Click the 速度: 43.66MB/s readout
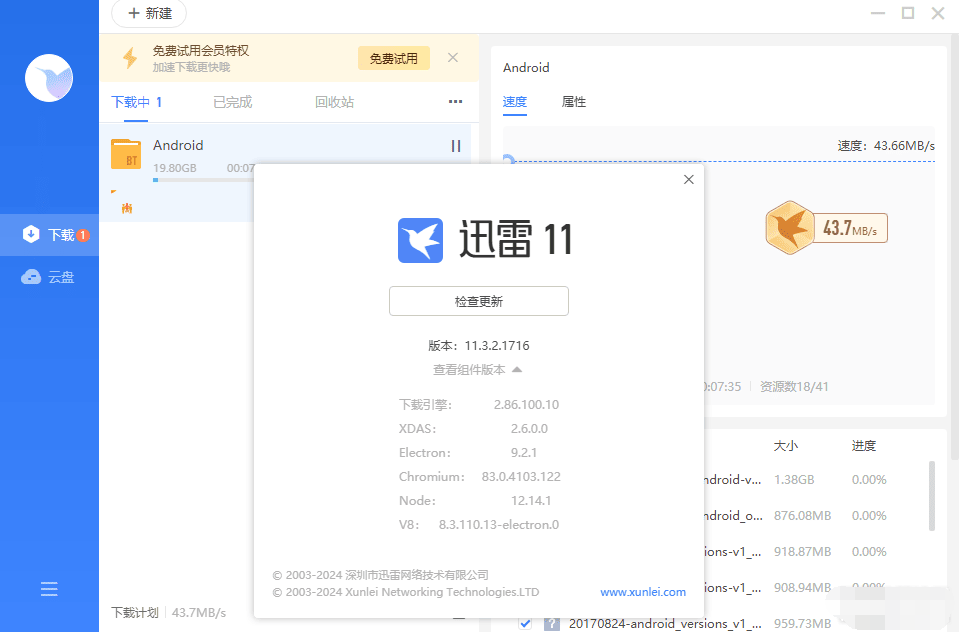This screenshot has height=632, width=961. 886,146
